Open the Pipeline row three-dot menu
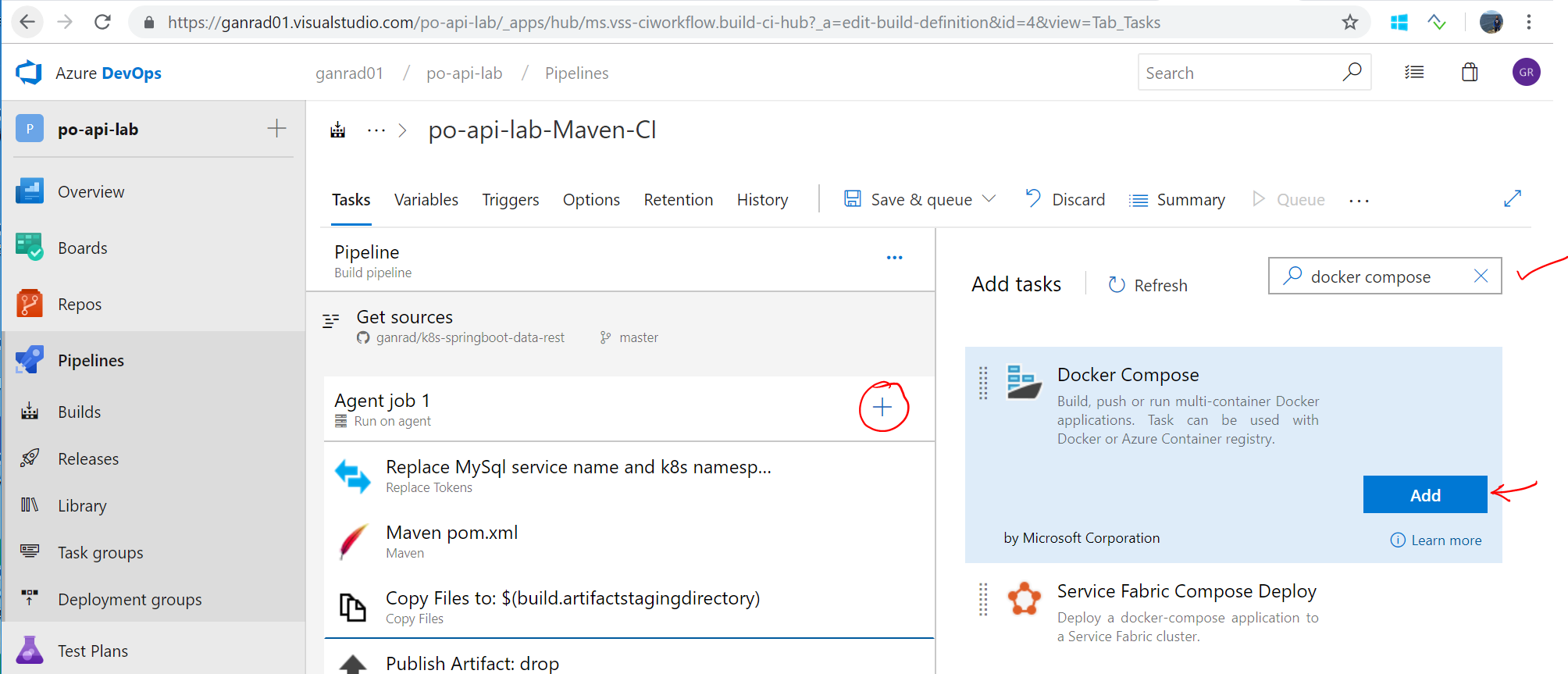The width and height of the screenshot is (1568, 674). pos(895,258)
